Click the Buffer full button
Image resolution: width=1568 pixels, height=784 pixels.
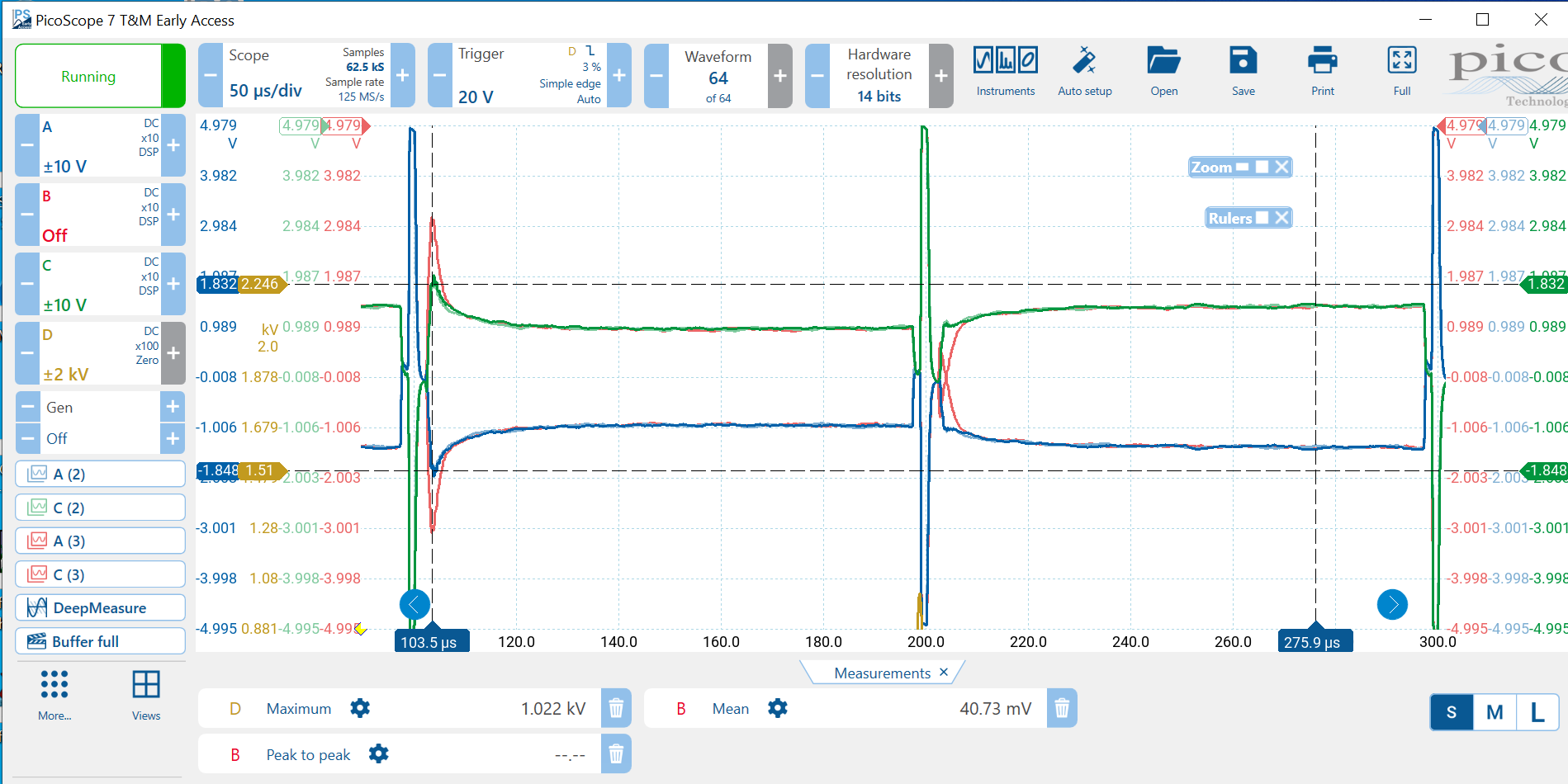[x=100, y=641]
